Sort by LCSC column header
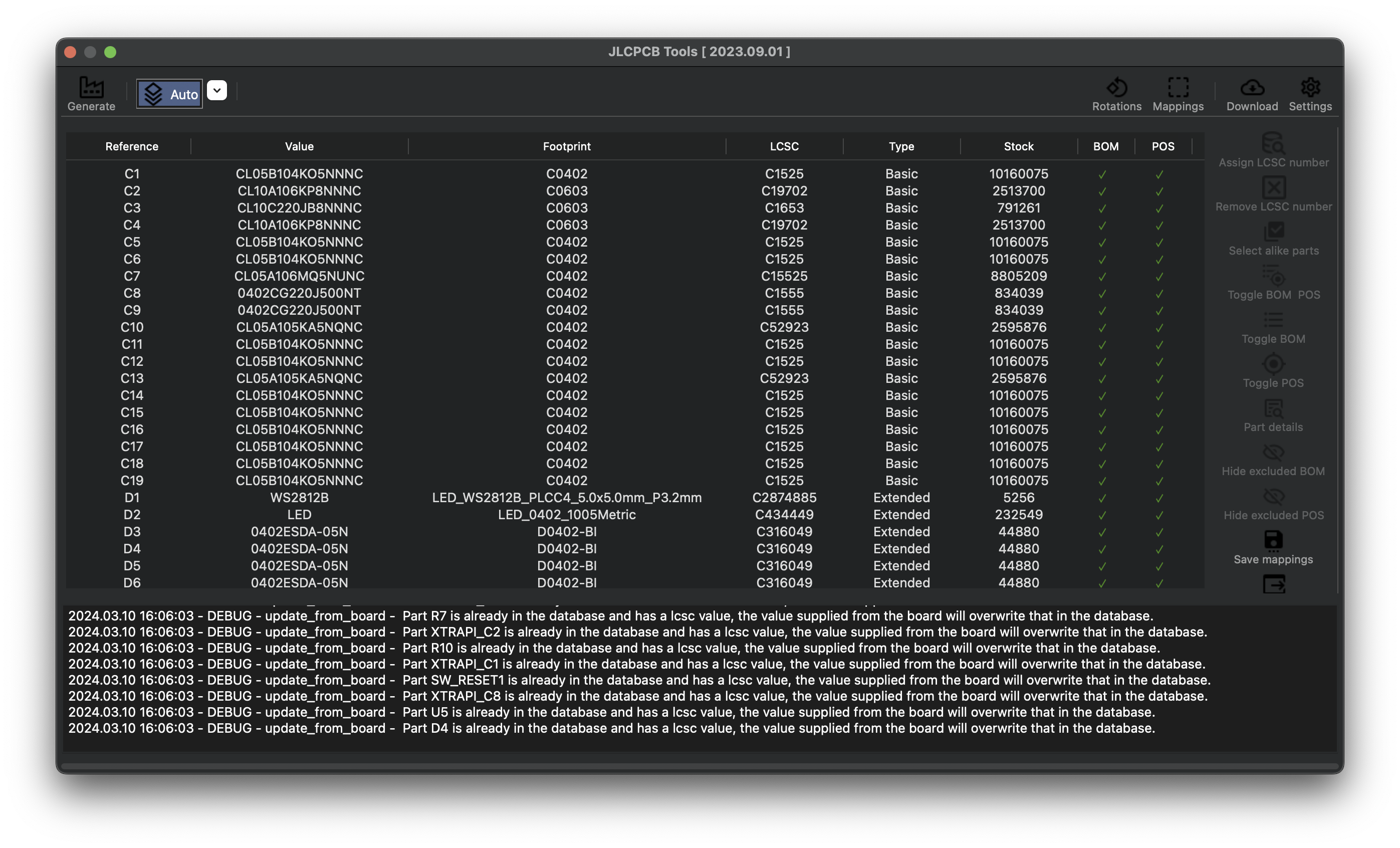The width and height of the screenshot is (1400, 848). click(x=784, y=146)
